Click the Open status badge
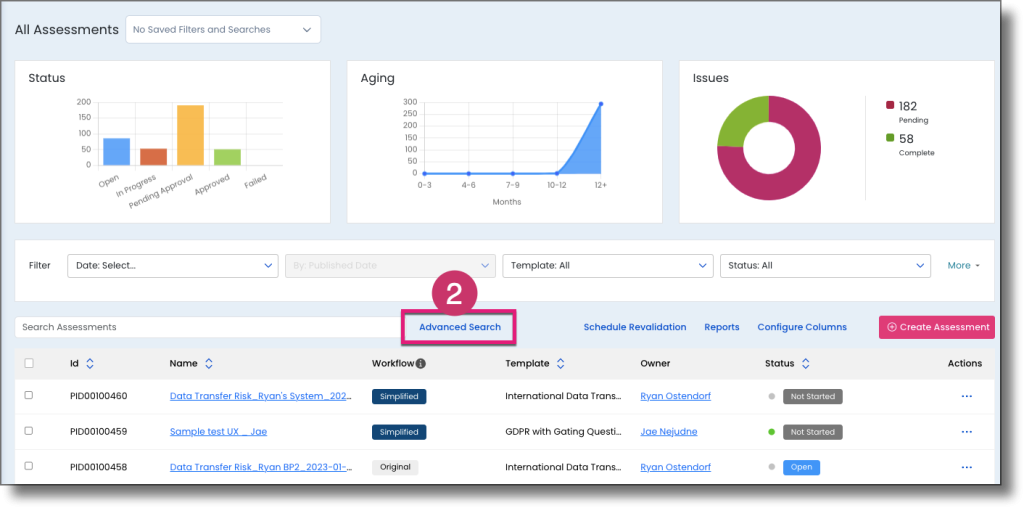The width and height of the screenshot is (1024, 508). click(x=801, y=467)
